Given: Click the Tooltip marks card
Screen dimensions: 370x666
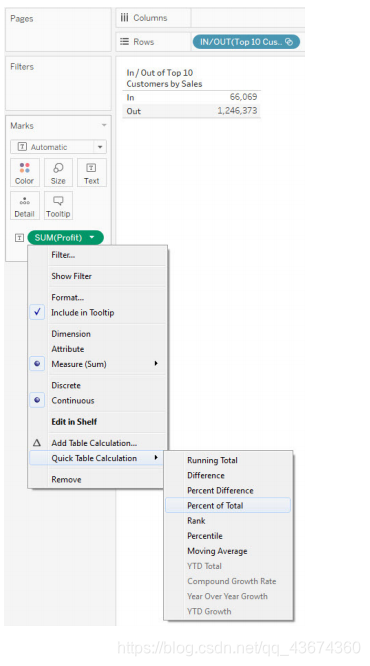Looking at the screenshot, I should coord(58,206).
